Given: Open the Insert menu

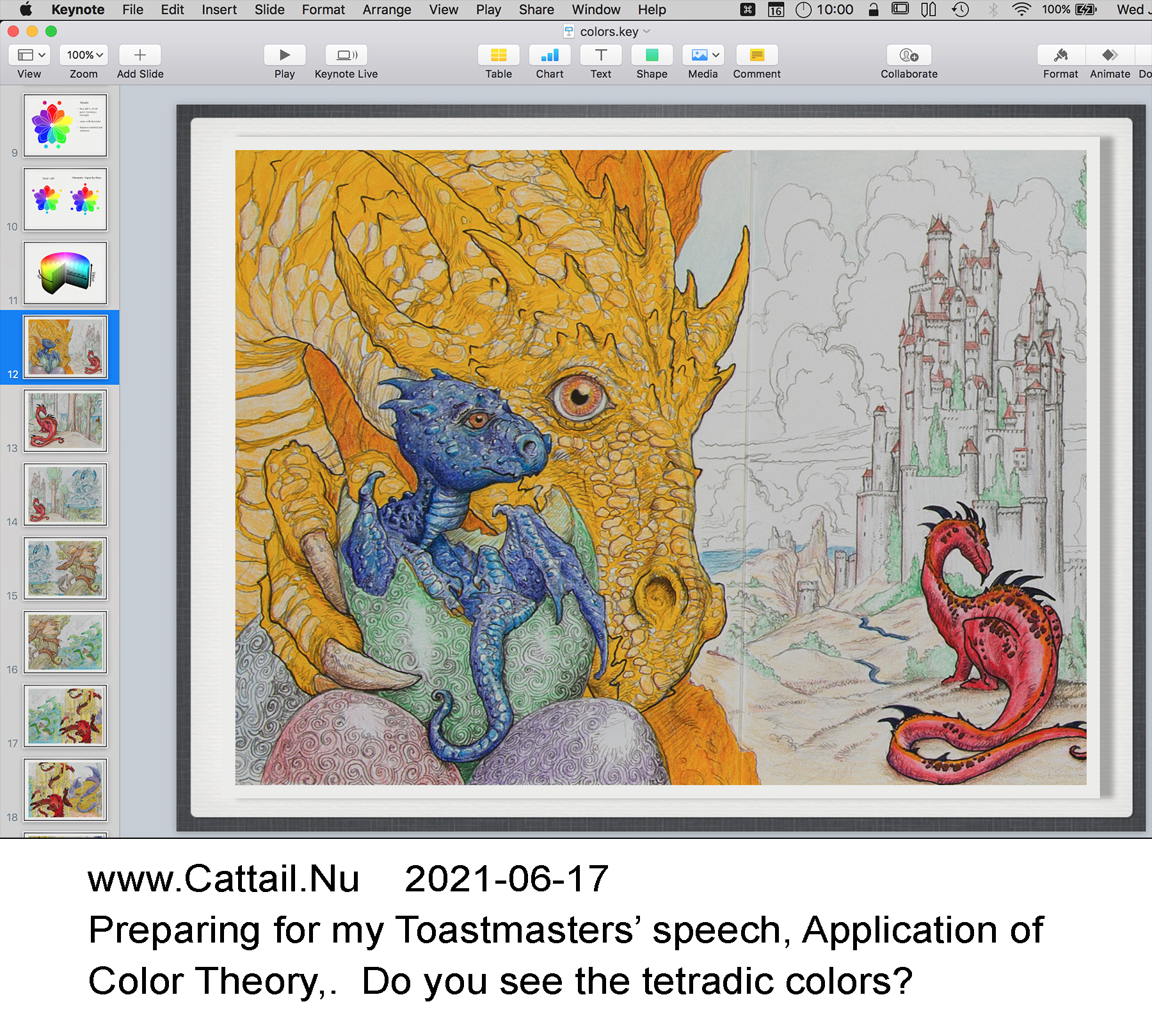Looking at the screenshot, I should point(219,10).
